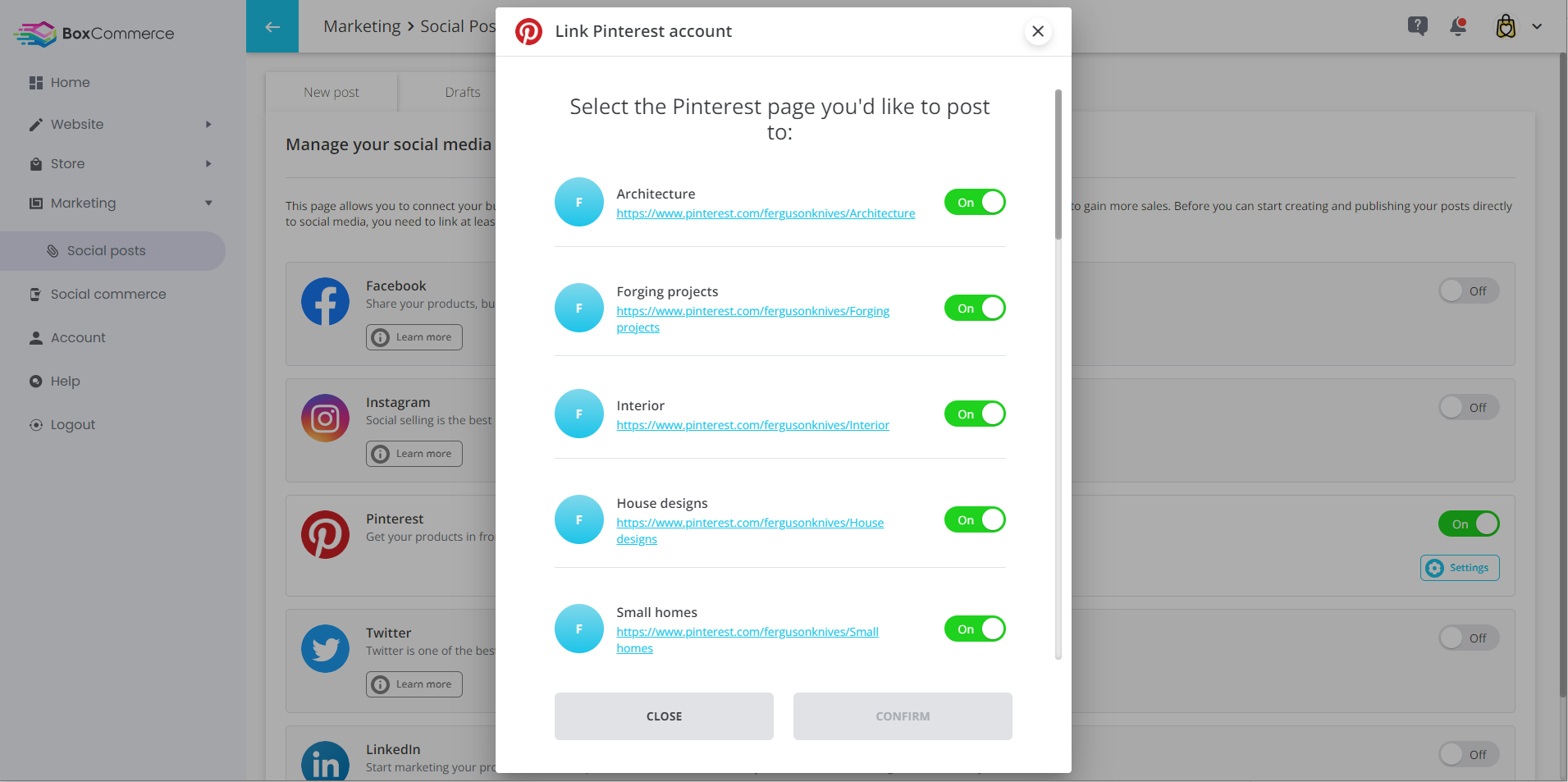The height and width of the screenshot is (782, 1568).
Task: Click the Interior board avatar
Action: [579, 414]
